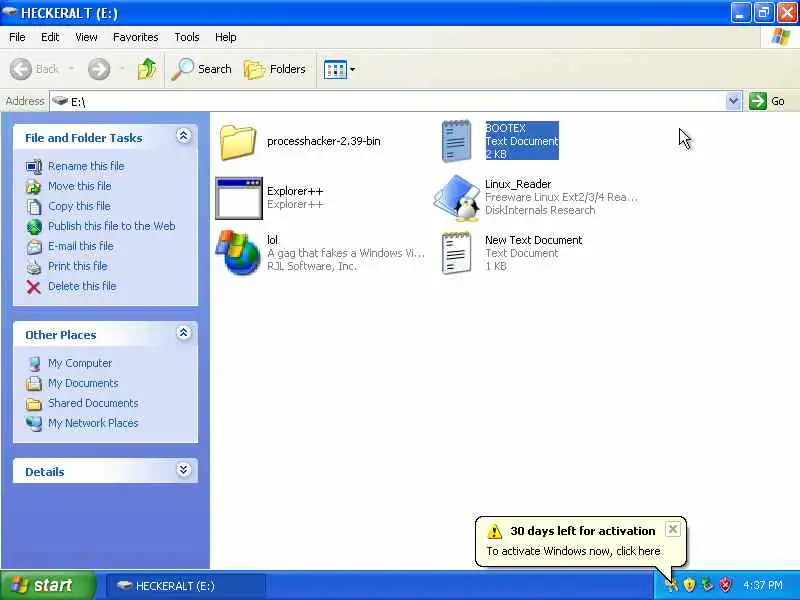Viewport: 800px width, 600px height.
Task: Click the Move this file link
Action: point(80,186)
